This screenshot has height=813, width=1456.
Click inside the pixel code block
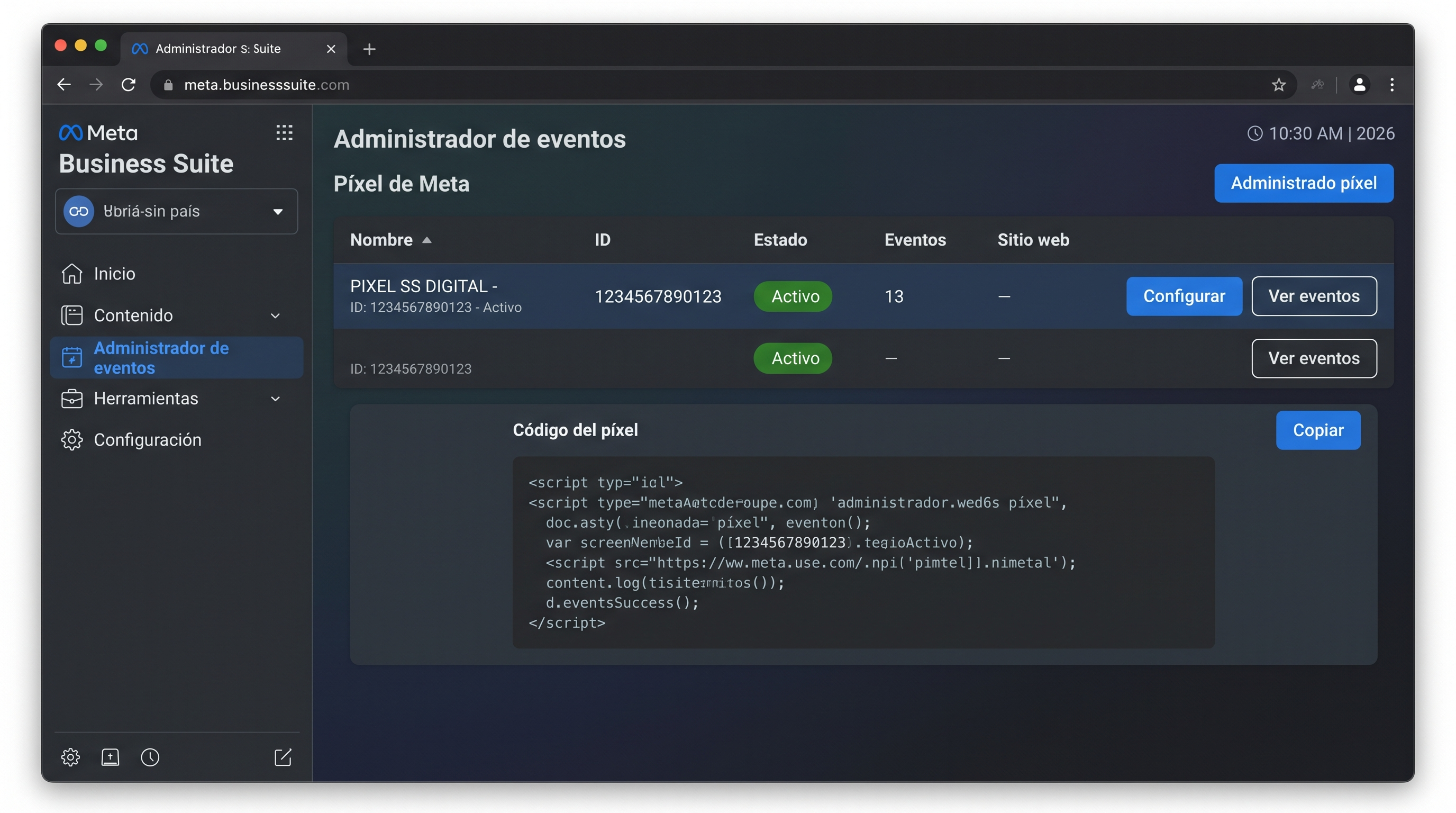coord(863,553)
